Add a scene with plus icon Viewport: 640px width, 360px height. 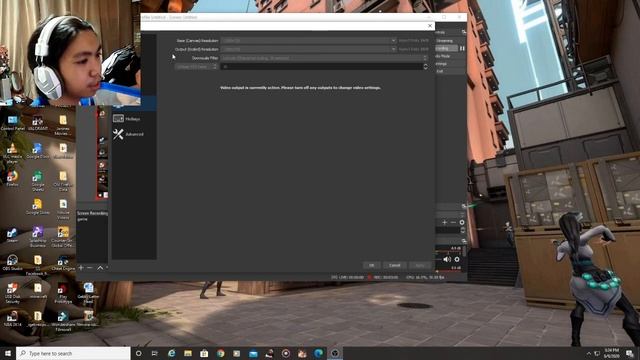[81, 268]
